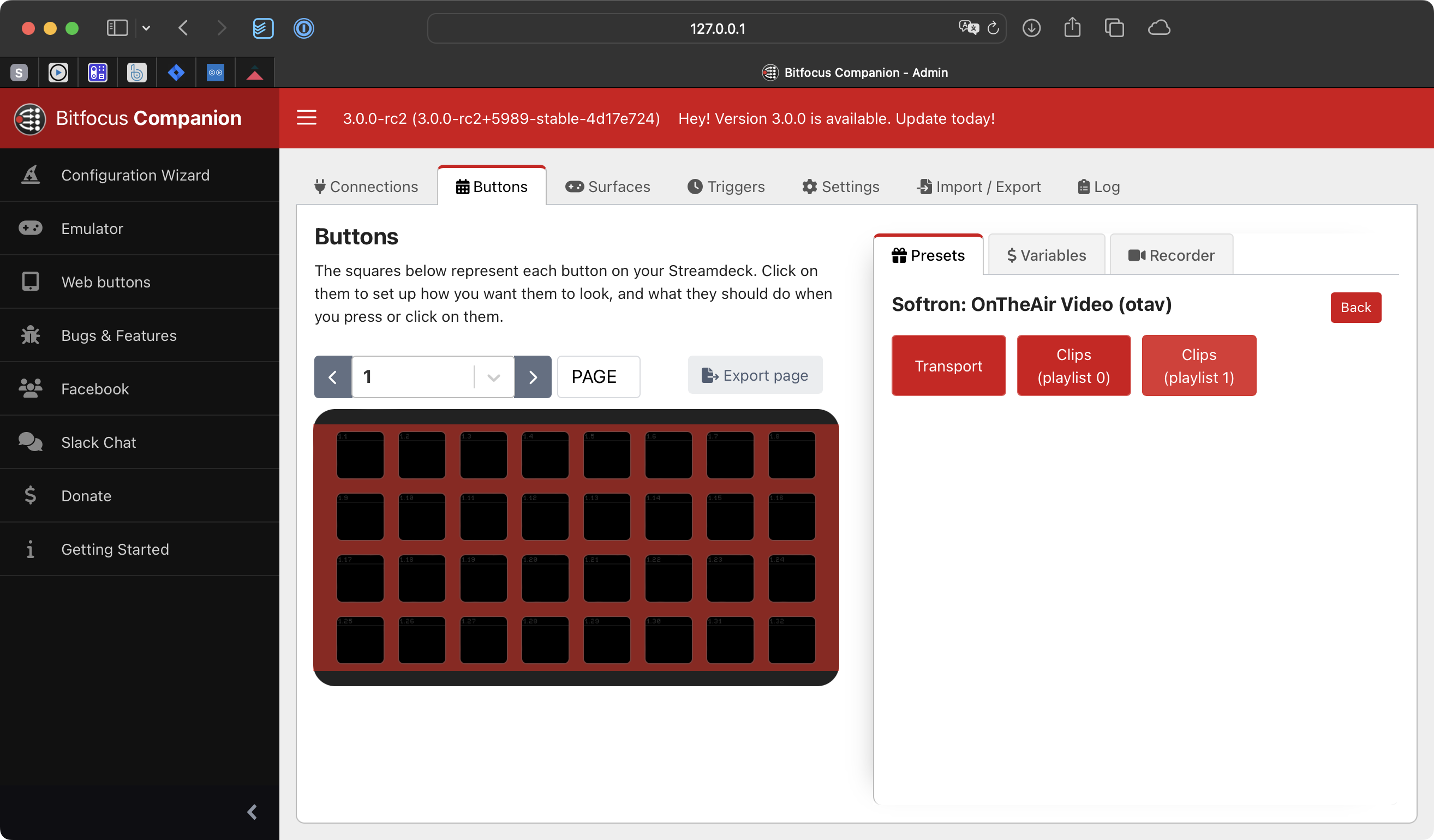Reload the page in Safari
Viewport: 1434px width, 840px height.
coord(993,28)
